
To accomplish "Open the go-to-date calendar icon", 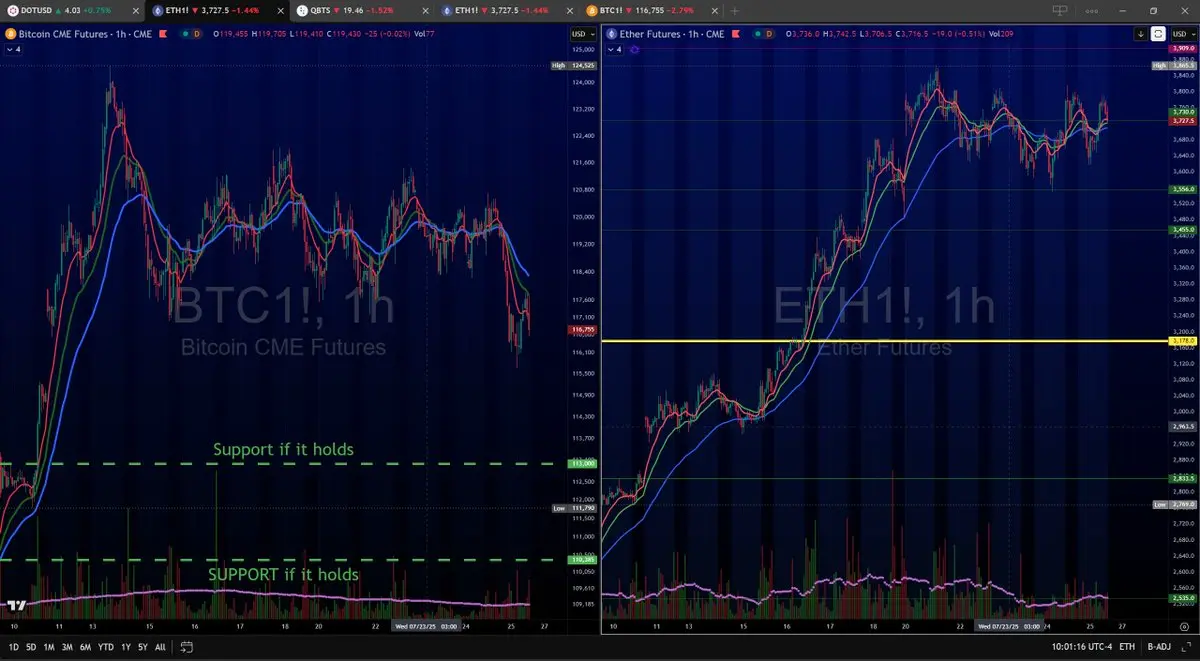I will (185, 647).
